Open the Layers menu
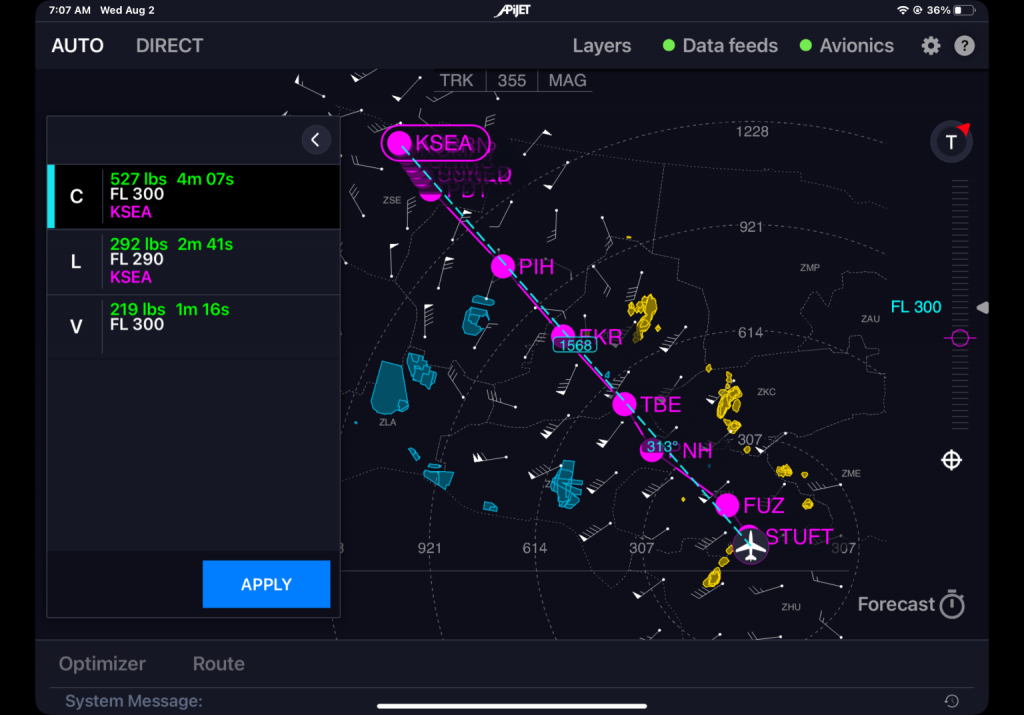Viewport: 1024px width, 715px height. click(x=601, y=46)
